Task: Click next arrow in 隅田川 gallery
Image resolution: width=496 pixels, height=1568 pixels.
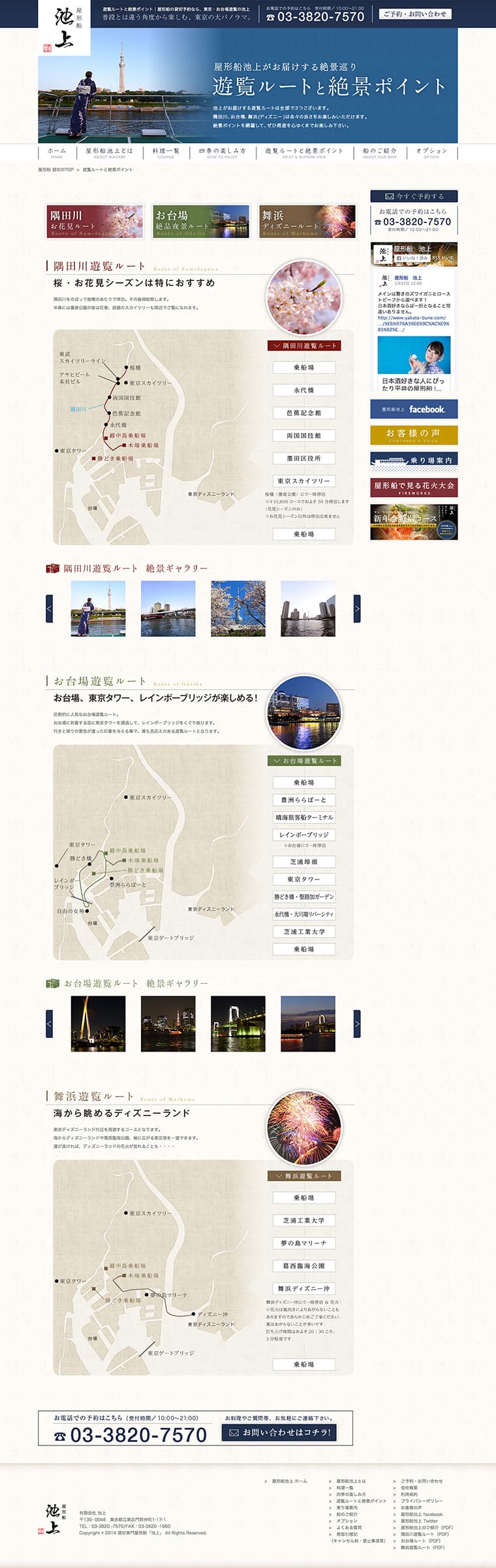Action: coord(357,608)
